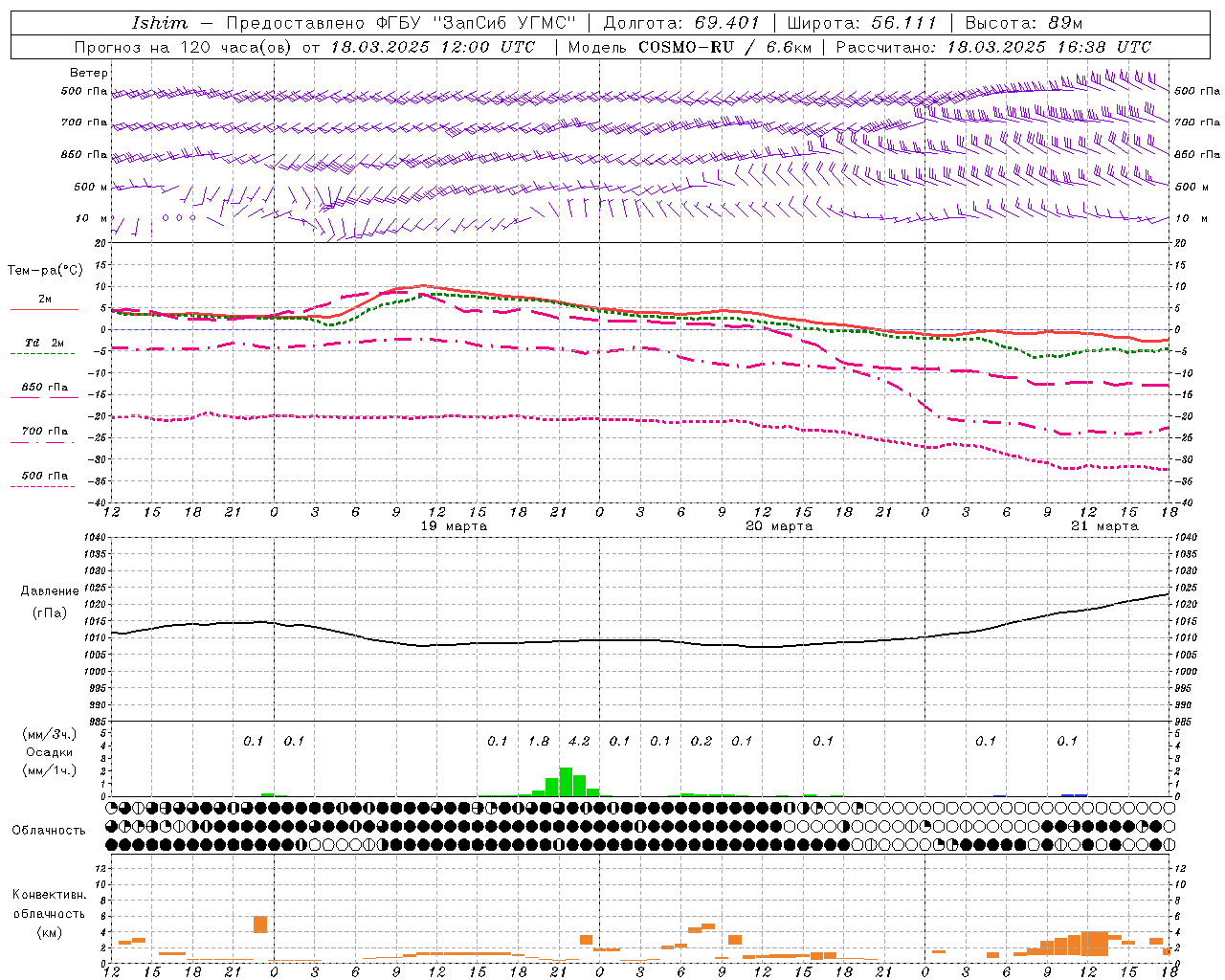Viewport: 1225px width, 980px height.
Task: Click the "Рассчитано: 18.03.2025 16:38 UTC" text
Action: (x=993, y=47)
